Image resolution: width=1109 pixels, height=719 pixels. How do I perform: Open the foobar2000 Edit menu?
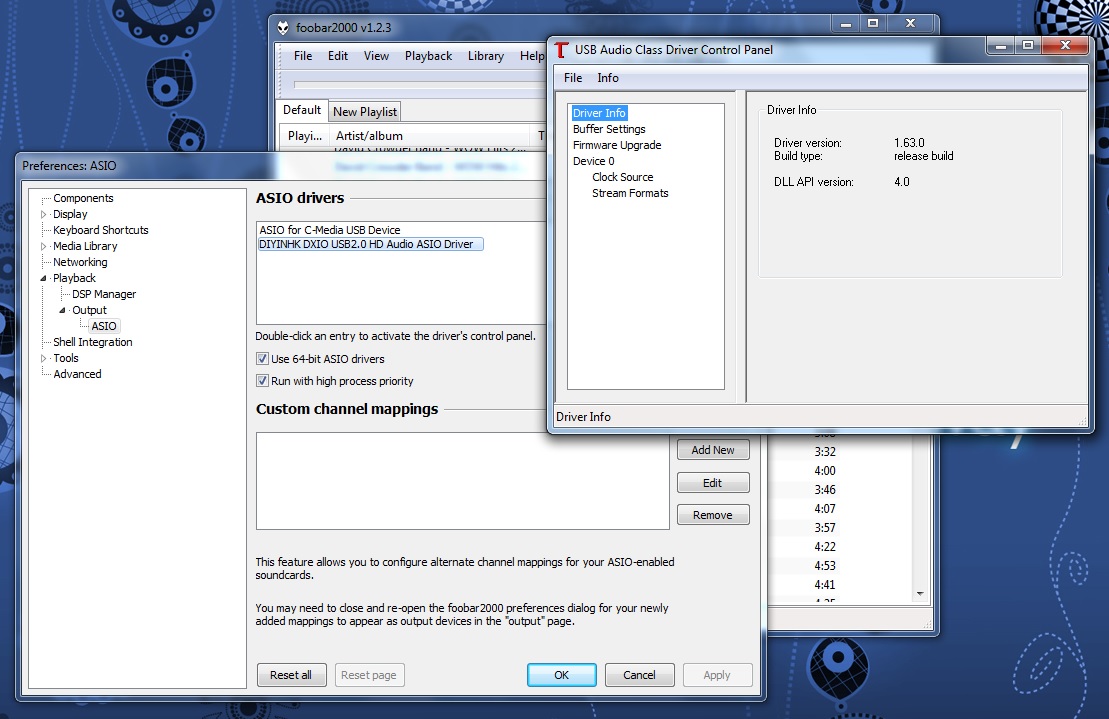coord(337,56)
